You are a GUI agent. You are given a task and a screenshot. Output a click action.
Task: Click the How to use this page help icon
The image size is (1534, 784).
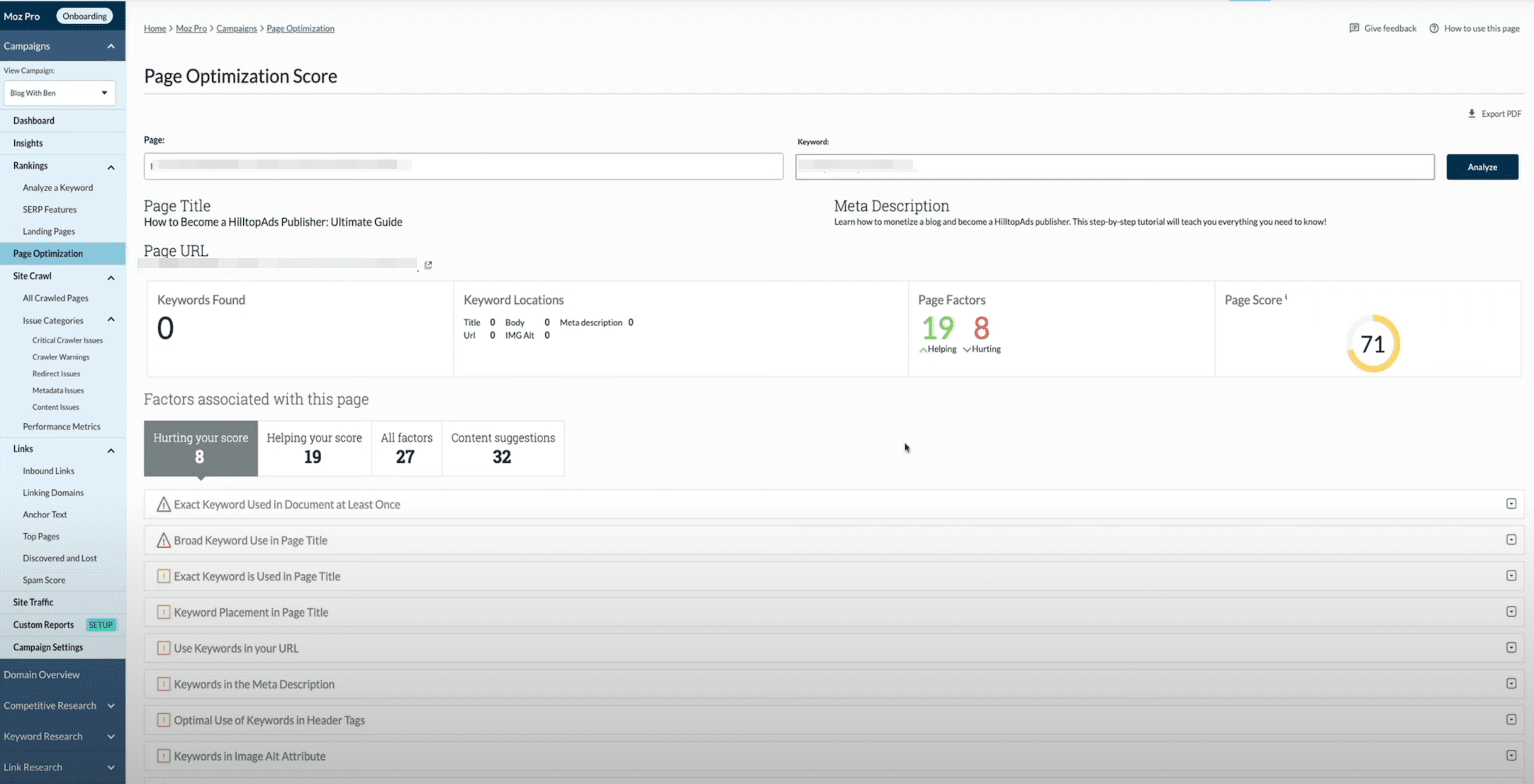pyautogui.click(x=1434, y=28)
